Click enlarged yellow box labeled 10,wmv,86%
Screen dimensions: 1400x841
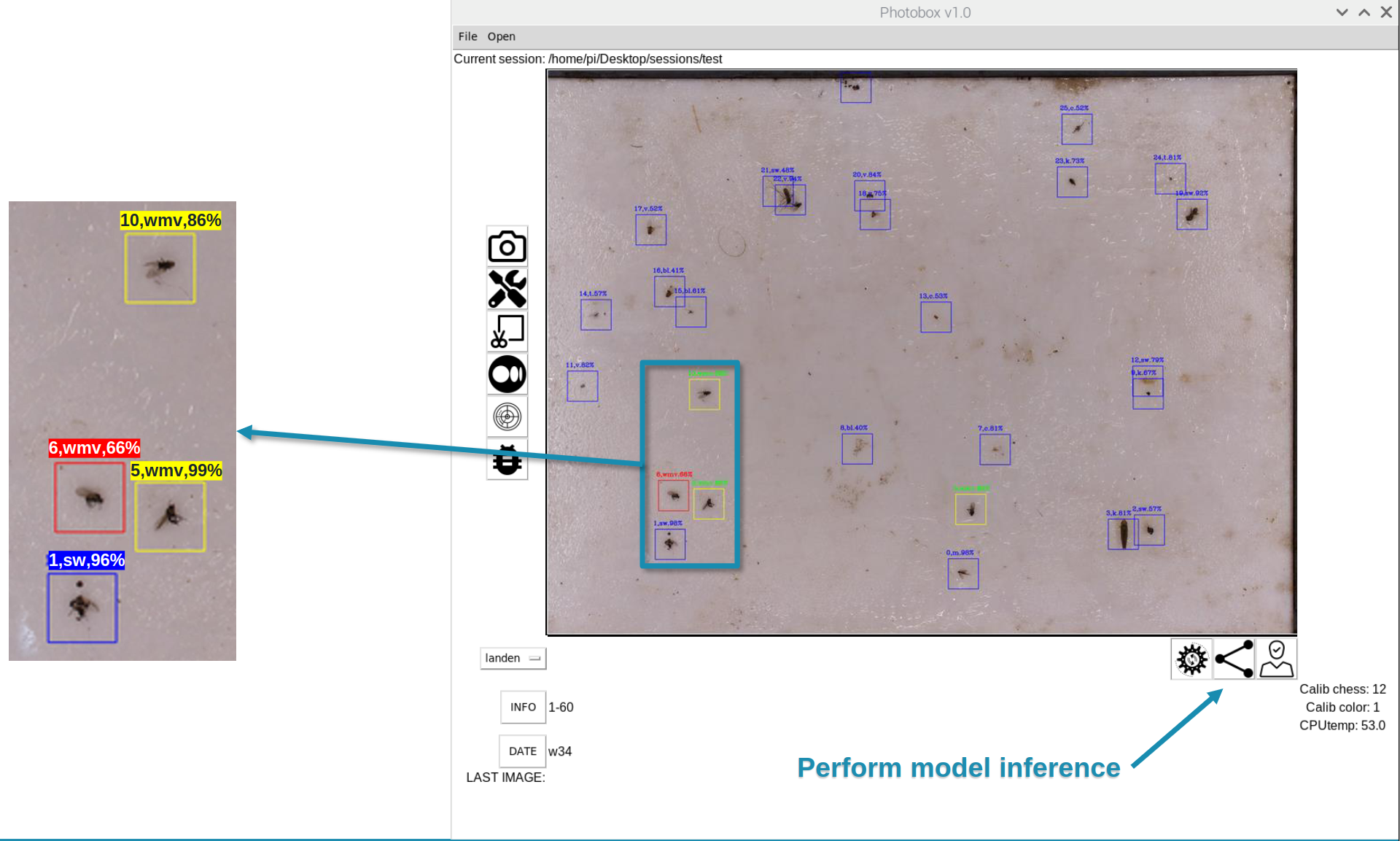(x=160, y=268)
